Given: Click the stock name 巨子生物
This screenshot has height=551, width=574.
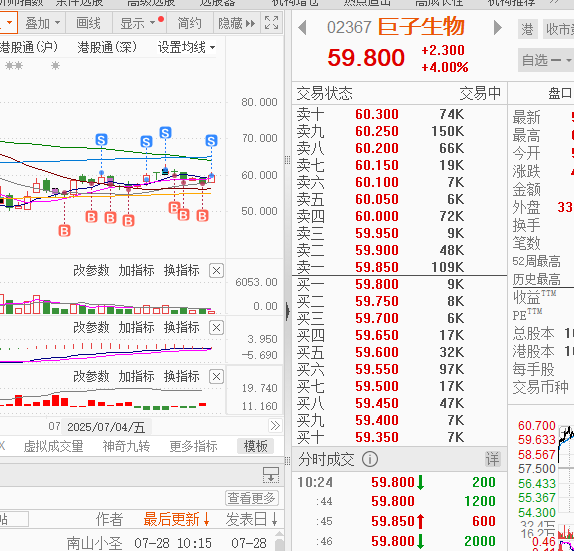Looking at the screenshot, I should tap(421, 27).
